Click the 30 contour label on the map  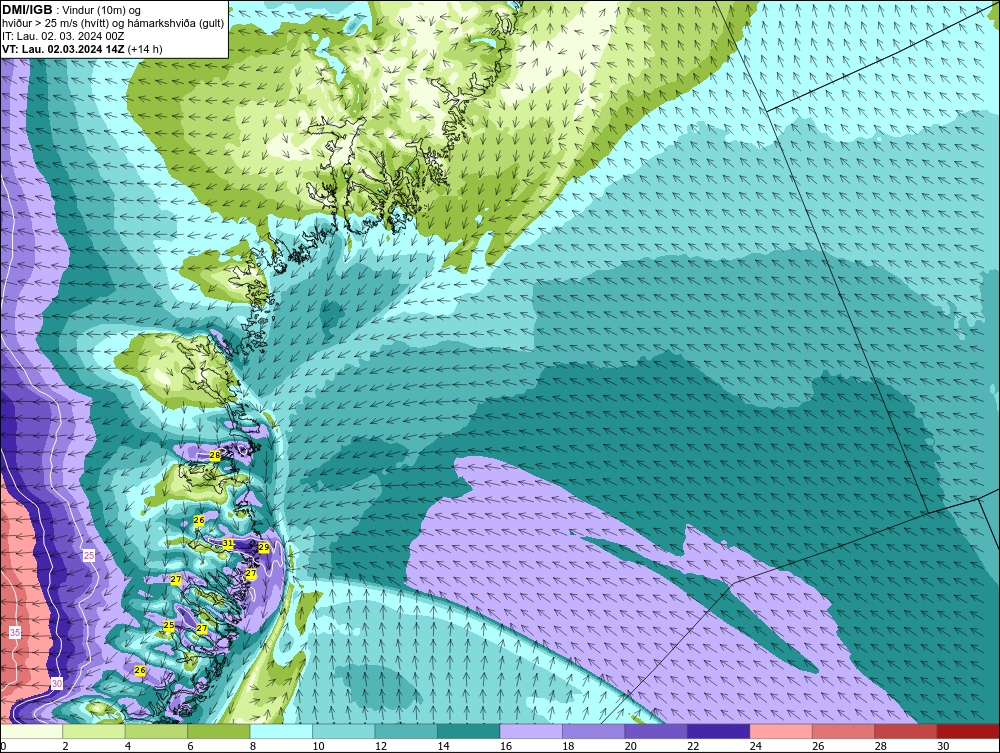(57, 684)
